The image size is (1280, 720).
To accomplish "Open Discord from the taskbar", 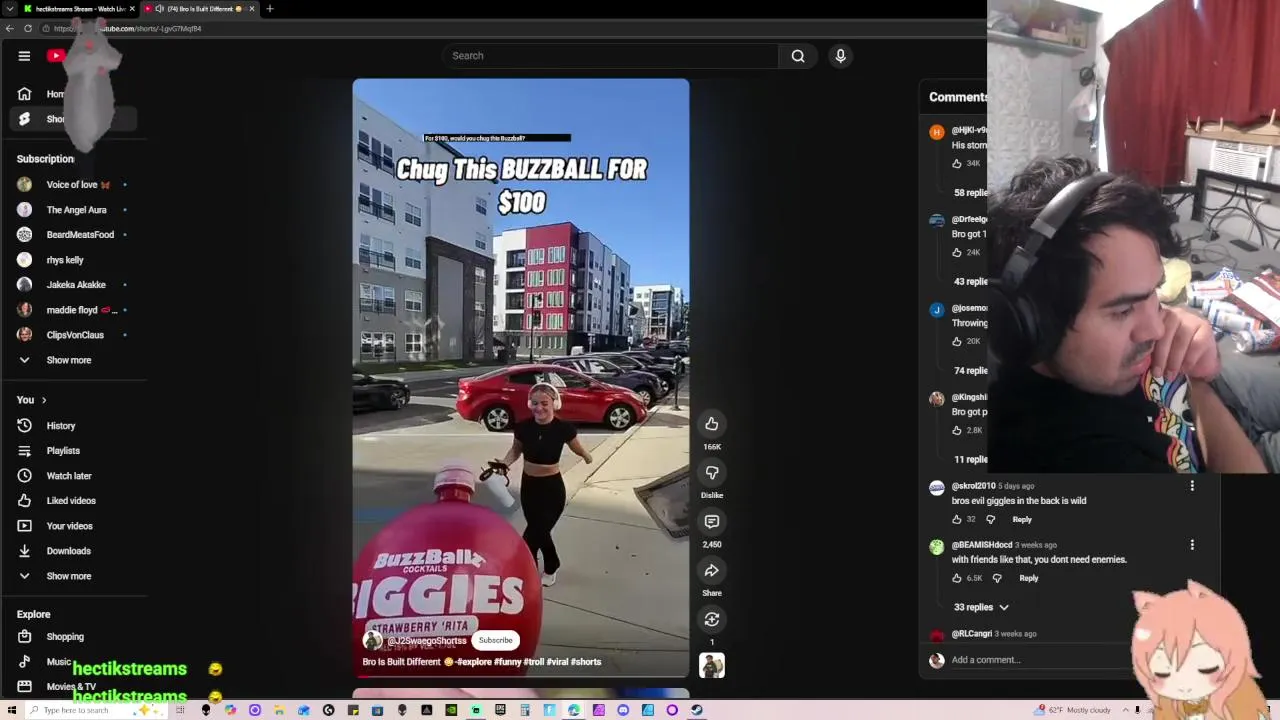I will [623, 711].
